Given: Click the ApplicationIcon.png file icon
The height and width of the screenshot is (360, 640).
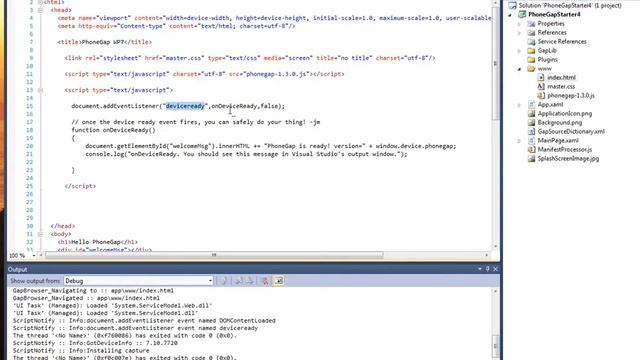Looking at the screenshot, I should (531, 113).
